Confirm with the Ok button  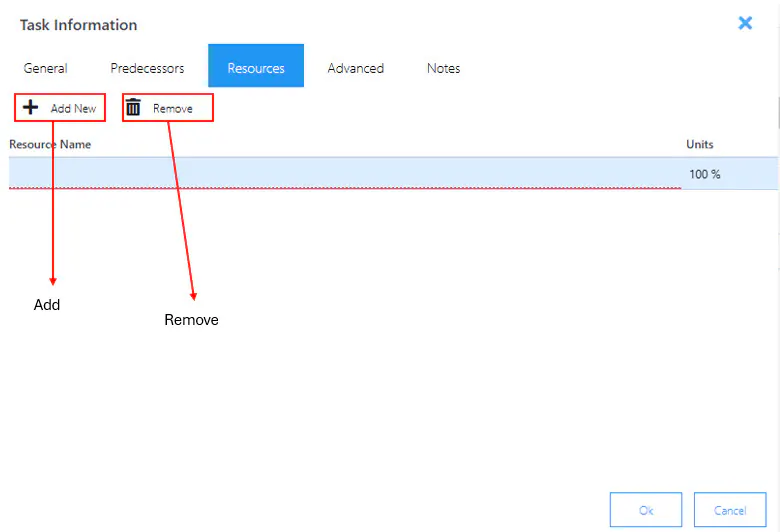point(646,510)
